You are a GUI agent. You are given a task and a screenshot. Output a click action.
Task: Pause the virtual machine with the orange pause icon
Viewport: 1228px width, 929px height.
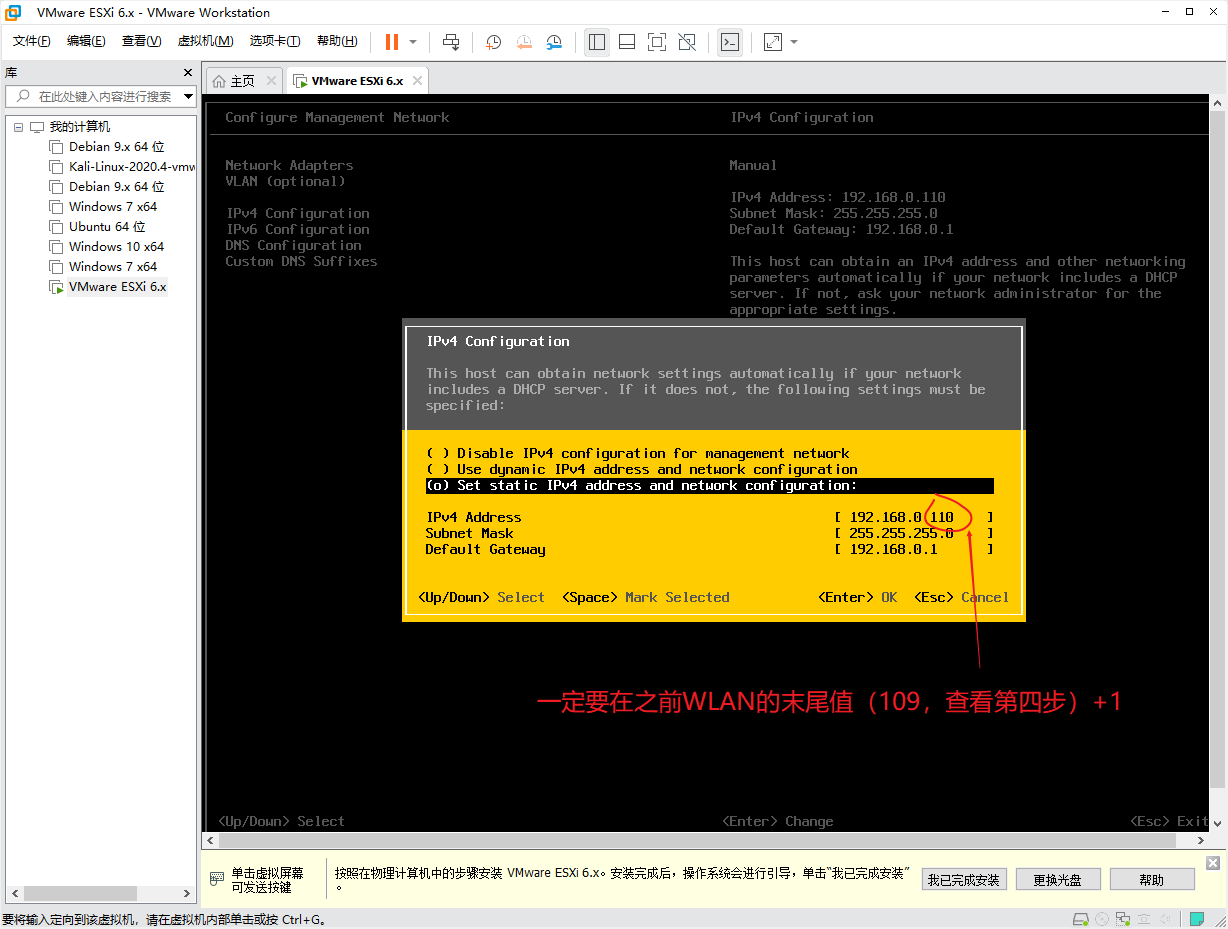392,42
